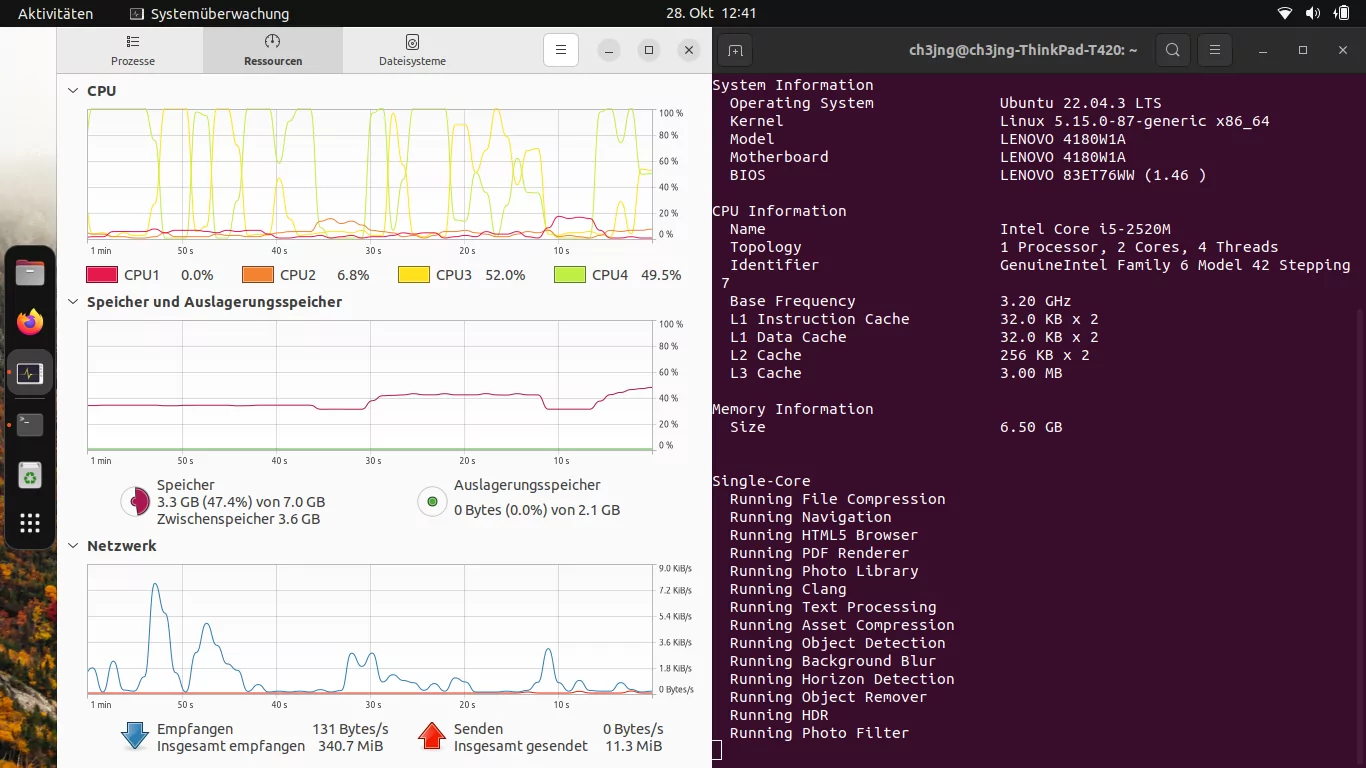Image resolution: width=1366 pixels, height=768 pixels.
Task: Change the CPU3 yellow color swatch
Action: (414, 275)
